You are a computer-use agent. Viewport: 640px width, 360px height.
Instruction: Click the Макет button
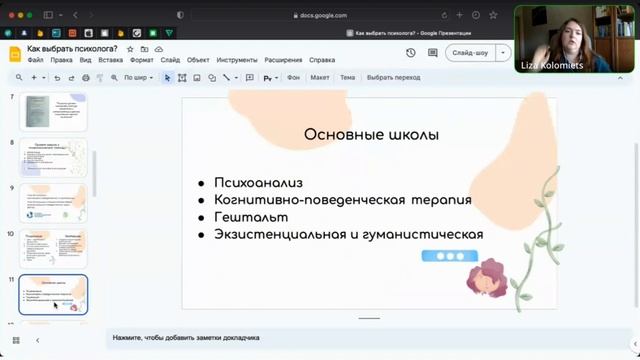[320, 78]
